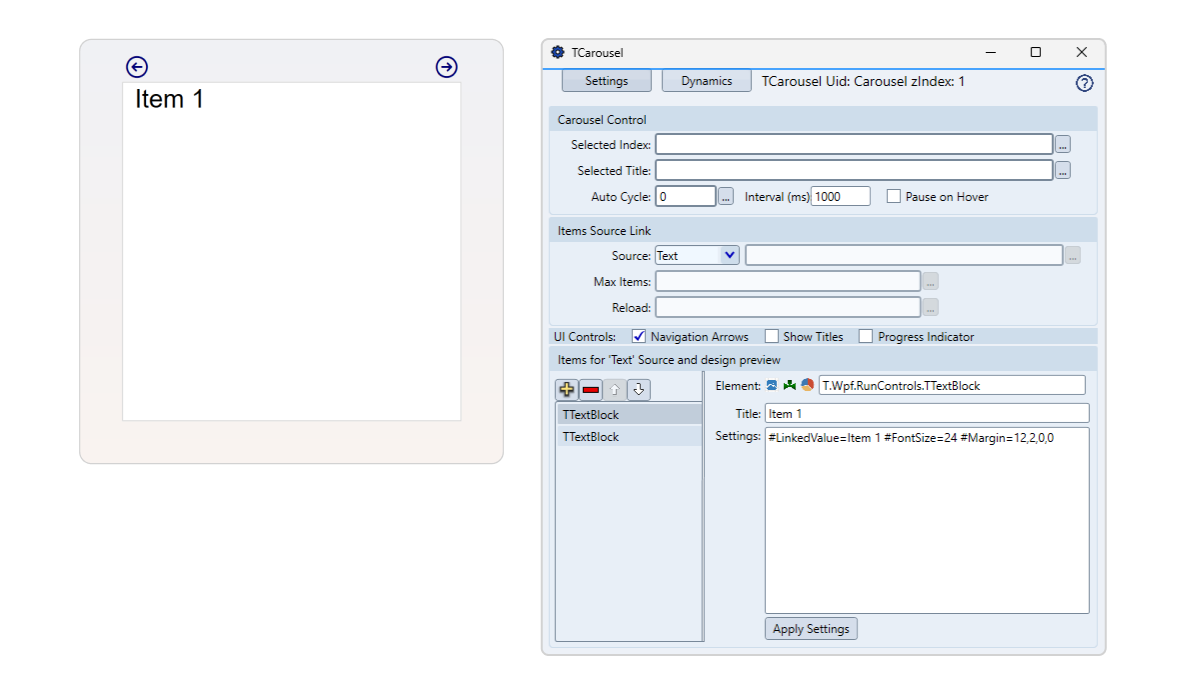Open the ellipsis browse button for Auto Cycle

(x=726, y=197)
